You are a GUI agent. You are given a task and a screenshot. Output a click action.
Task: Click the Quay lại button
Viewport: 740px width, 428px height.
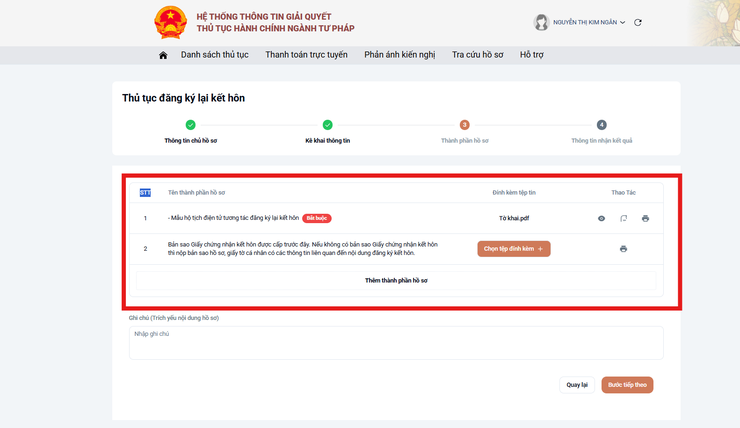pyautogui.click(x=577, y=385)
